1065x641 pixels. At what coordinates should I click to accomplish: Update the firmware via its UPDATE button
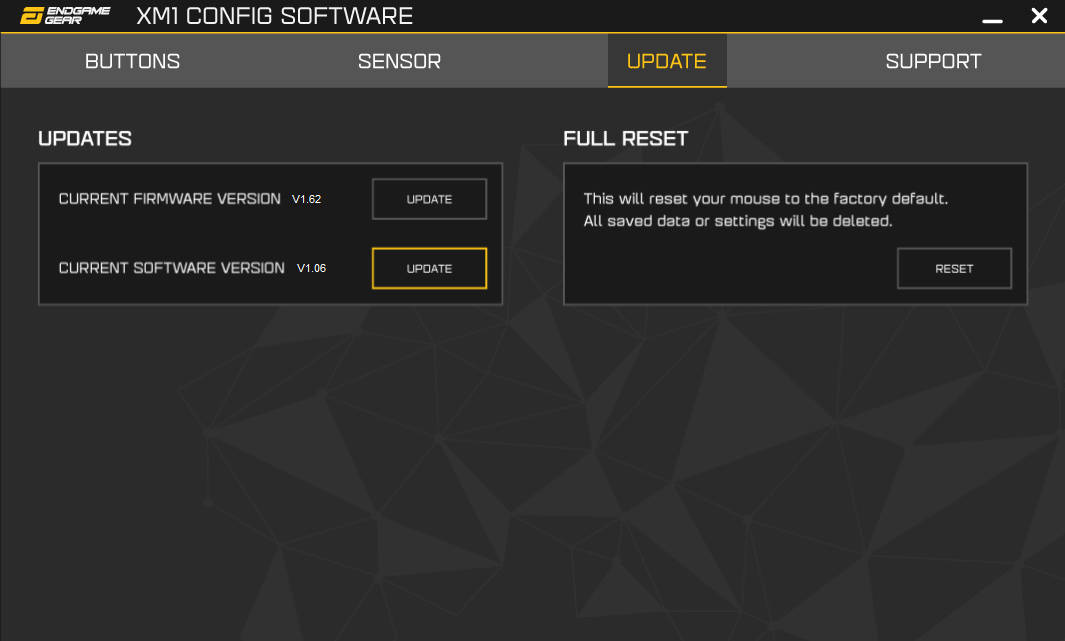tap(429, 199)
